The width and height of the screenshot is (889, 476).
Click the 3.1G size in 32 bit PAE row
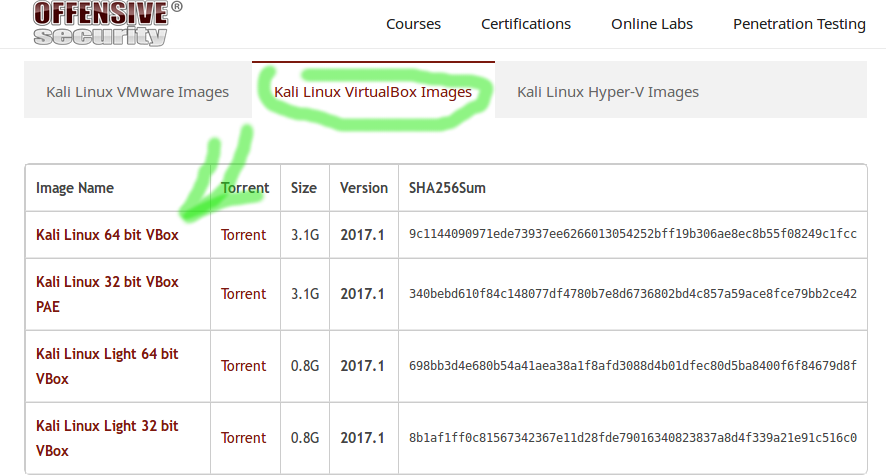point(305,294)
